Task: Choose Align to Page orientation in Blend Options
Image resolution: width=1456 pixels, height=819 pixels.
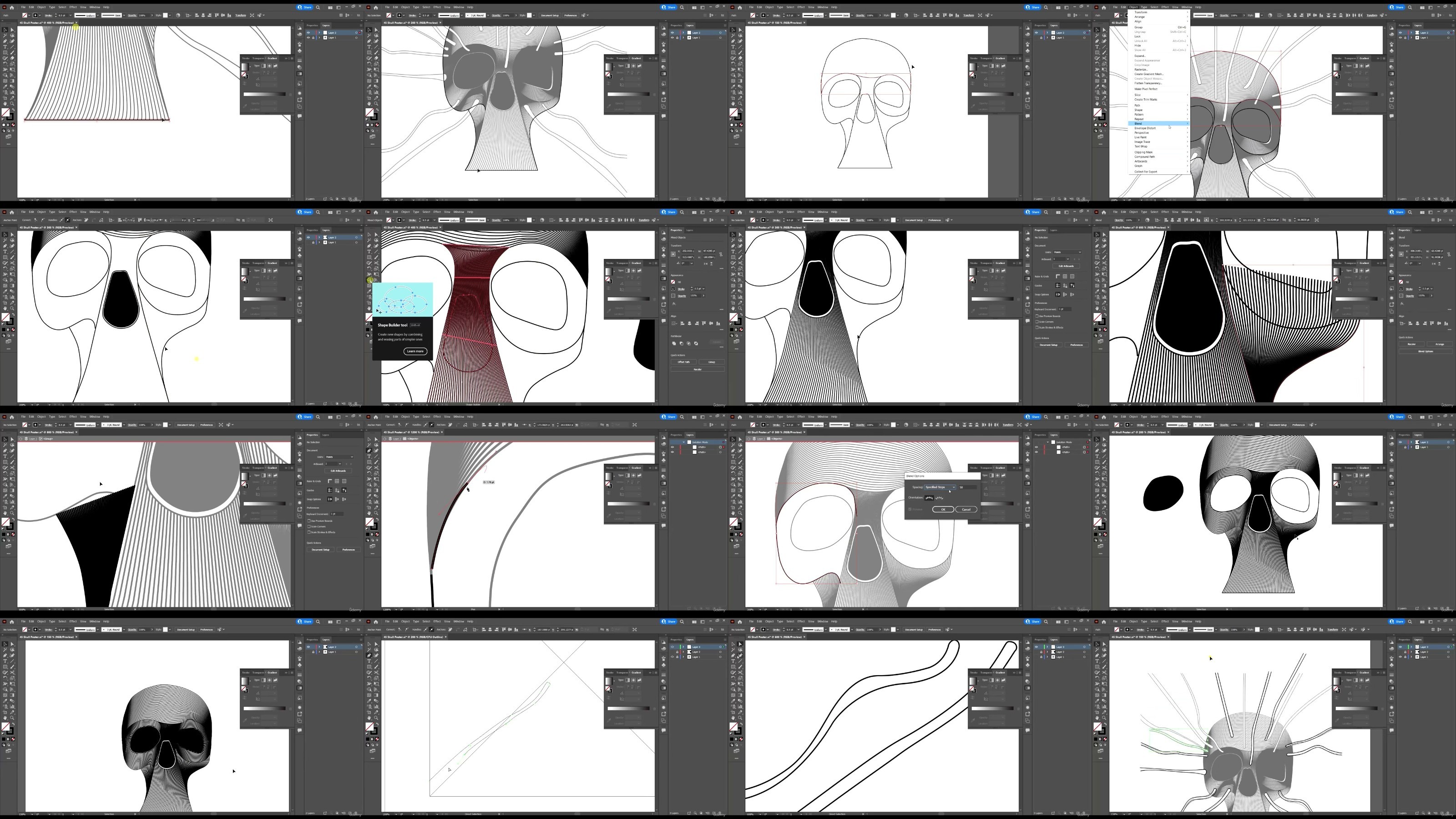Action: (x=929, y=498)
